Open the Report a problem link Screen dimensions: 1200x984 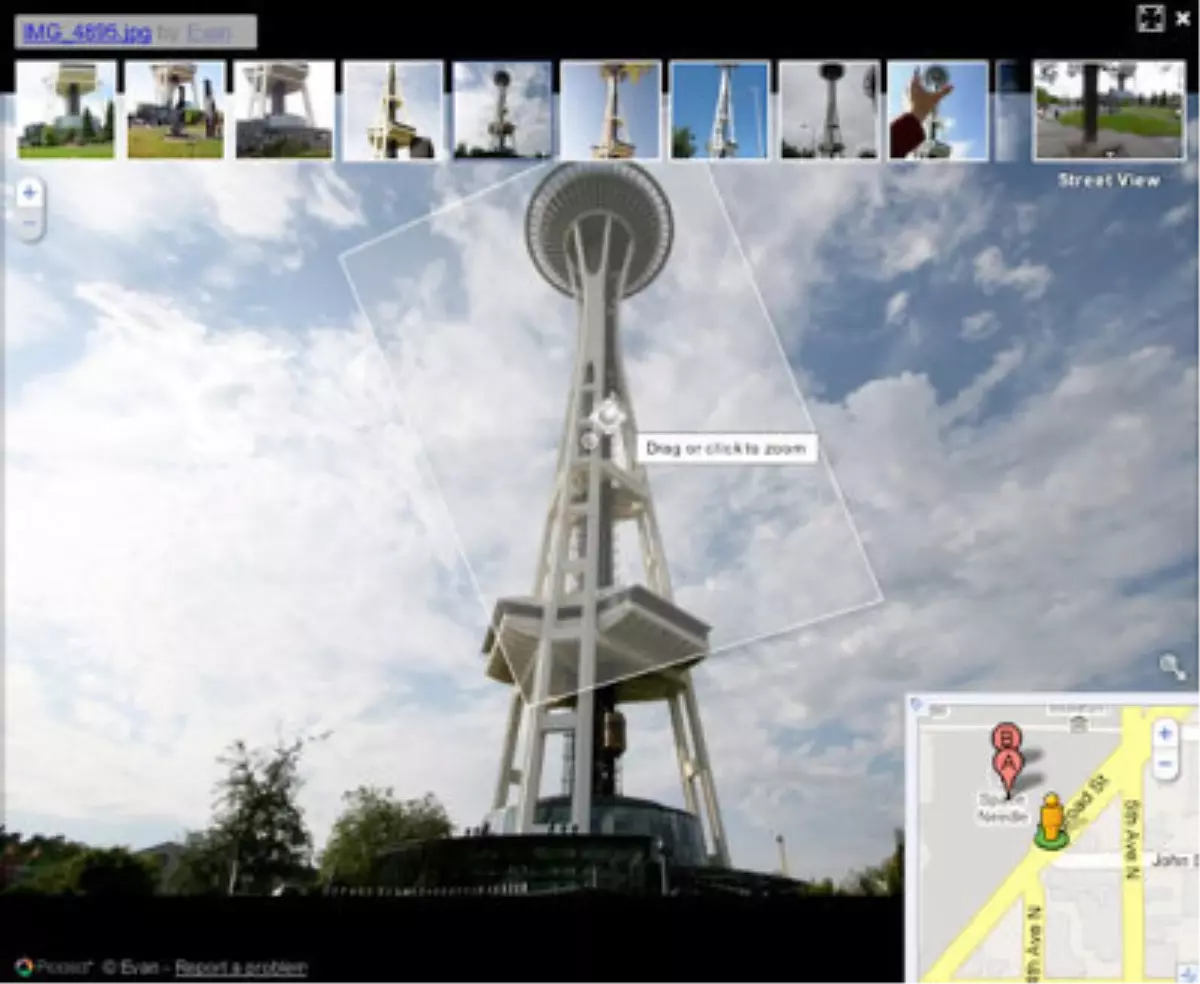pyautogui.click(x=240, y=966)
